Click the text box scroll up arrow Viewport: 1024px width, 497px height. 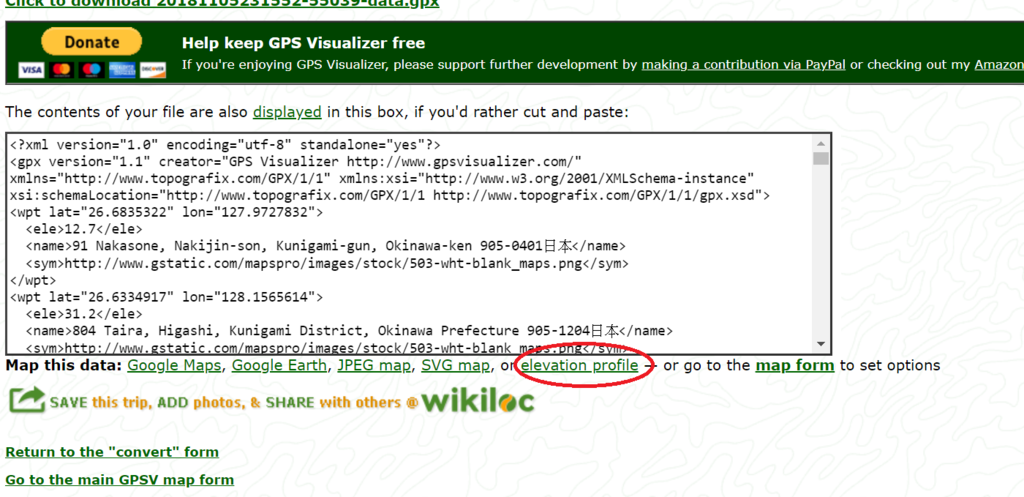821,143
